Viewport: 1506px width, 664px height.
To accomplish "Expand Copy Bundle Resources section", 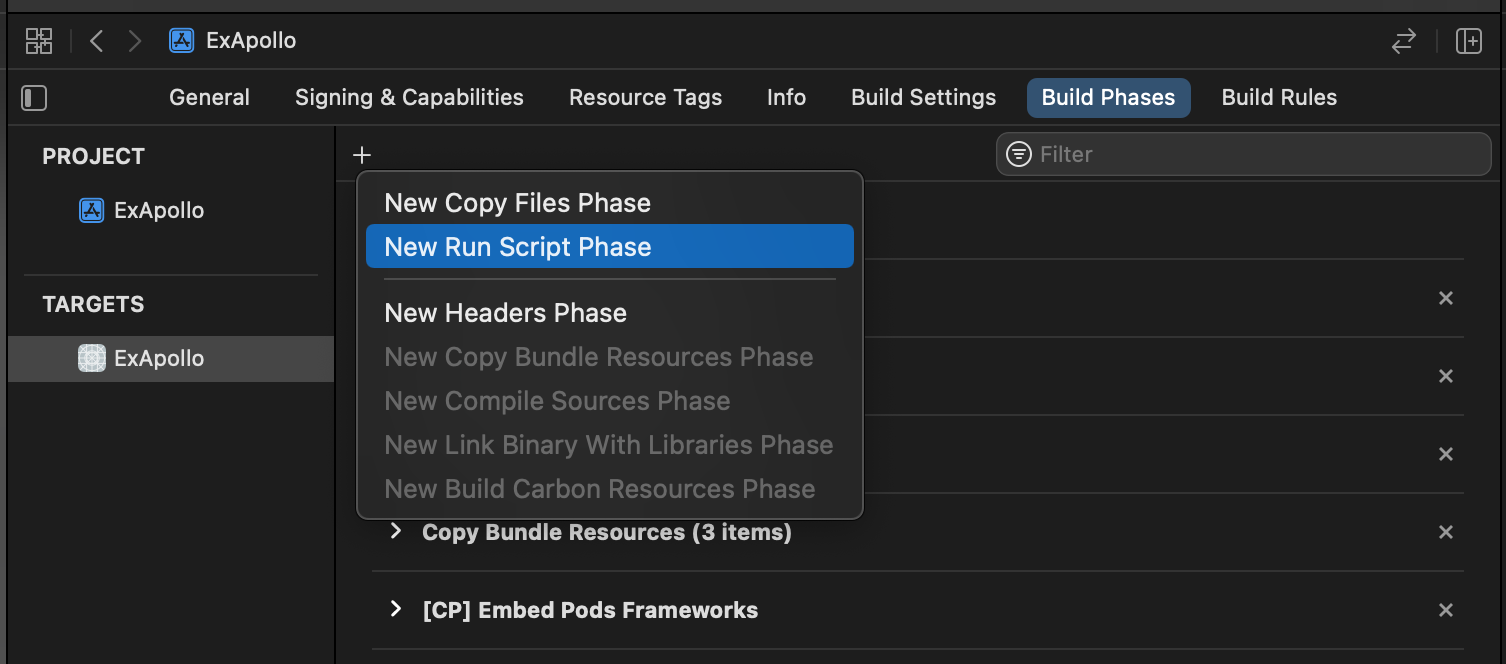I will (x=396, y=531).
